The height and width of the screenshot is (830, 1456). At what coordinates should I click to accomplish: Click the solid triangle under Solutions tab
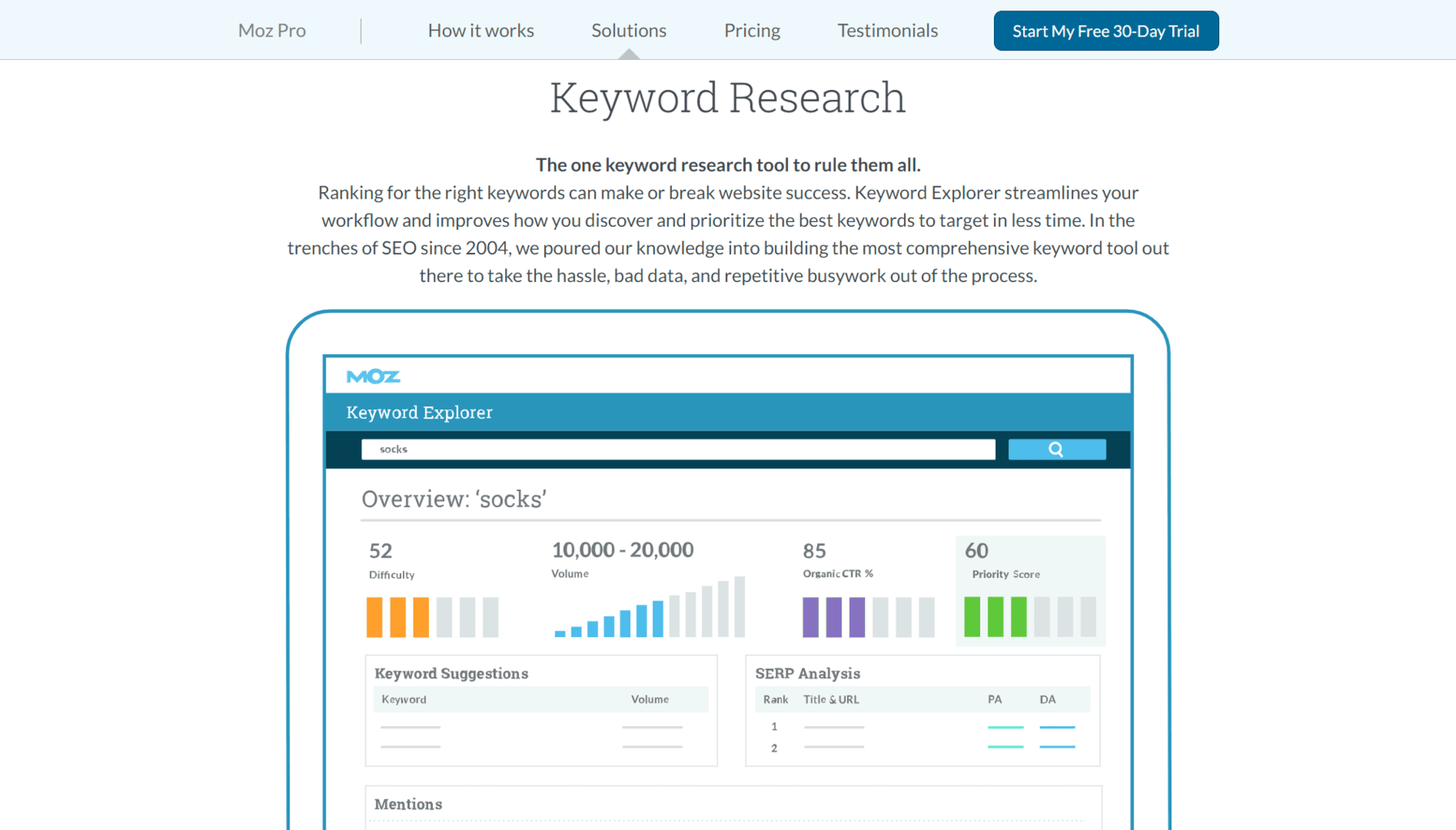pos(628,55)
